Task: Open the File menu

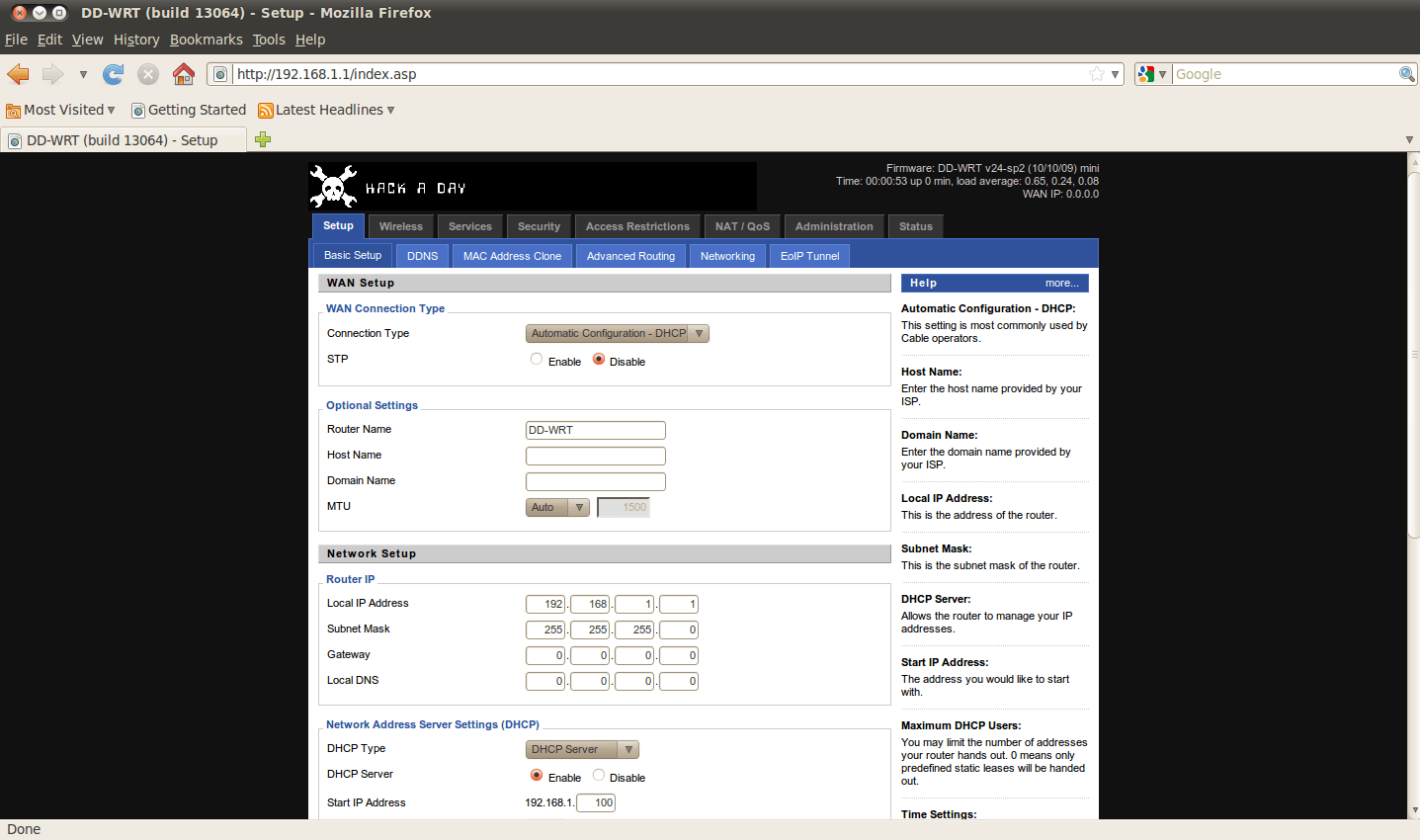Action: [x=16, y=40]
